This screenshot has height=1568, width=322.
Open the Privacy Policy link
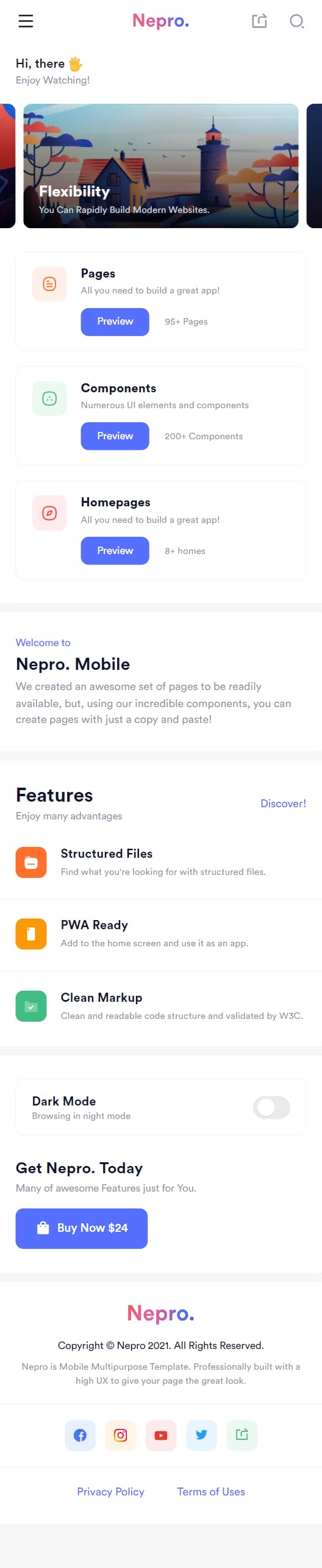click(x=110, y=1491)
